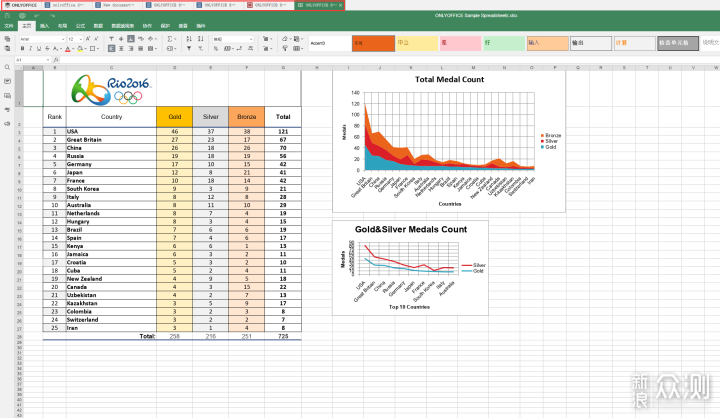The width and height of the screenshot is (720, 418).
Task: Click the Redo arrow
Action: (52, 16)
